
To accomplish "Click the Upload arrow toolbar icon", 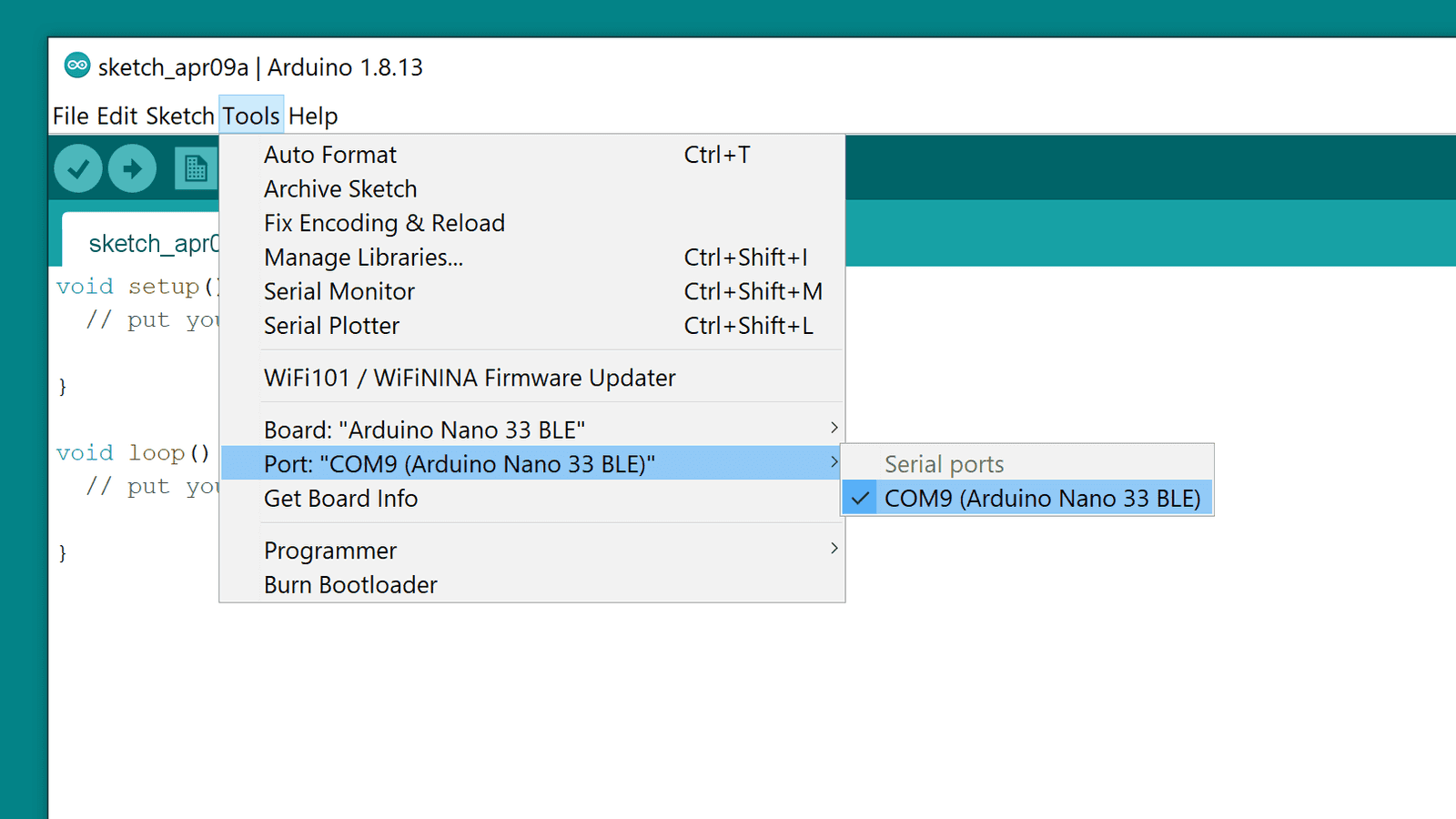I will point(133,168).
